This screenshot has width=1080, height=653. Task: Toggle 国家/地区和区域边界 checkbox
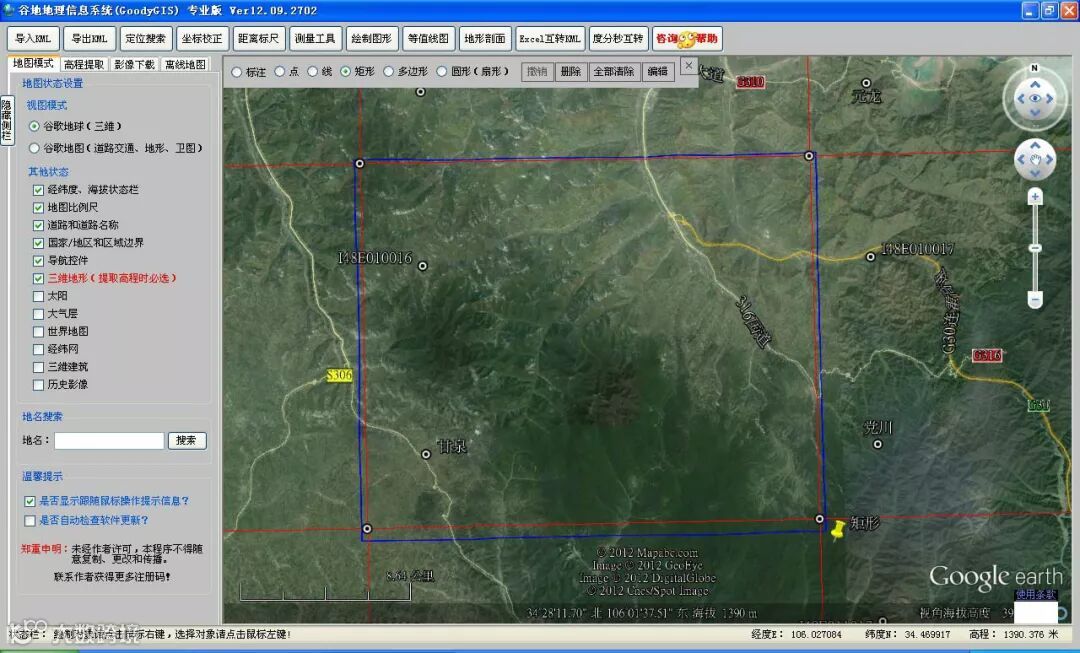pos(39,243)
